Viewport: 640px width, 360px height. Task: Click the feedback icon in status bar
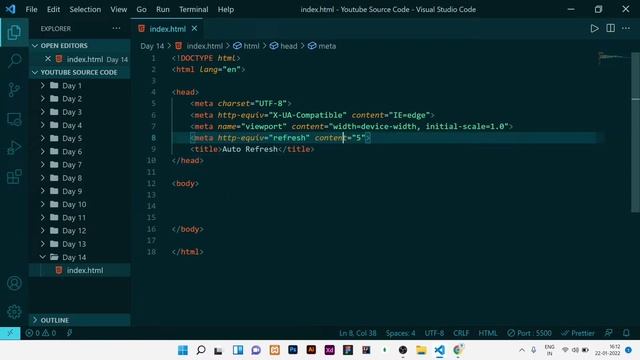609,333
